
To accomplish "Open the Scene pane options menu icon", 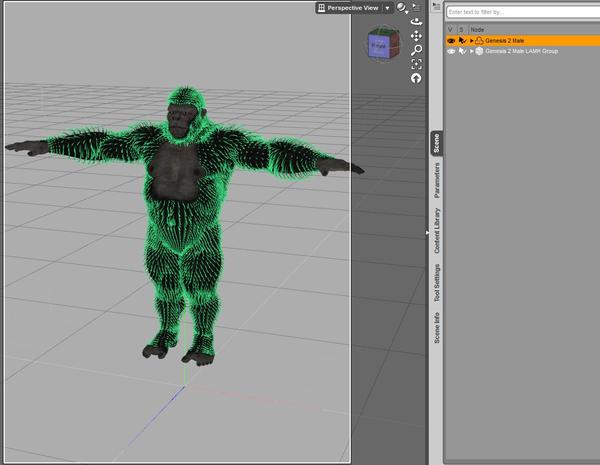I will (436, 6).
